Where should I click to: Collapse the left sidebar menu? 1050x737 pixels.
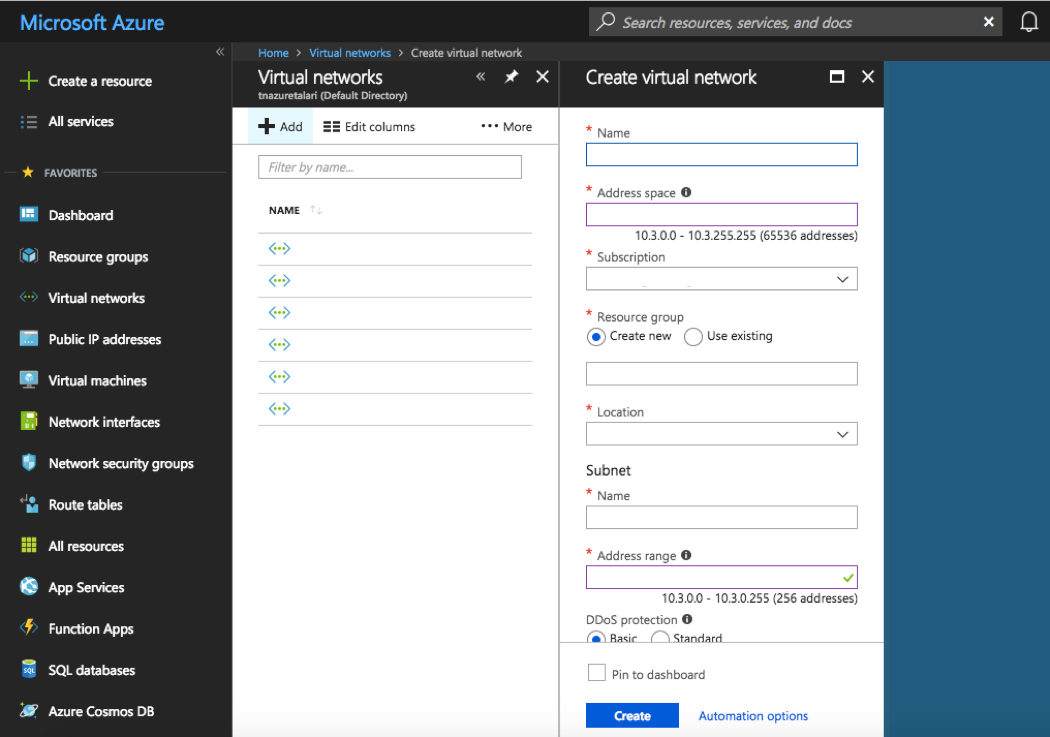point(220,52)
